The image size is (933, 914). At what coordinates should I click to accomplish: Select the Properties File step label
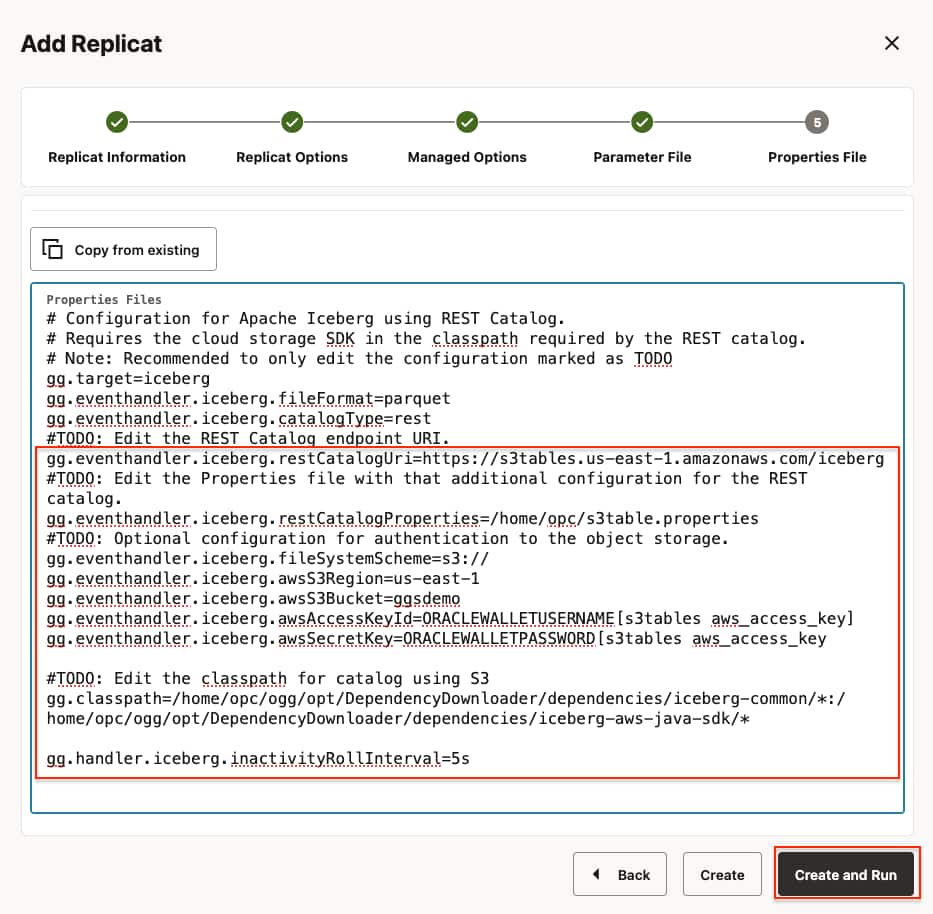(x=817, y=157)
